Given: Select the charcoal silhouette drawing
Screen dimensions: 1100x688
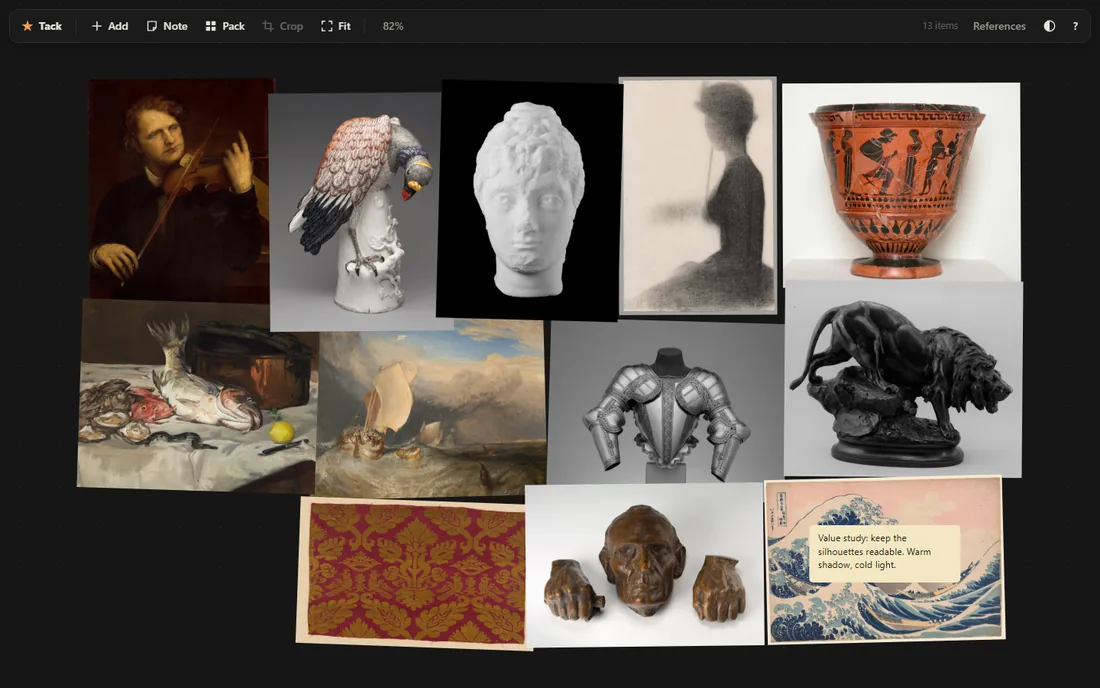Looking at the screenshot, I should 699,196.
